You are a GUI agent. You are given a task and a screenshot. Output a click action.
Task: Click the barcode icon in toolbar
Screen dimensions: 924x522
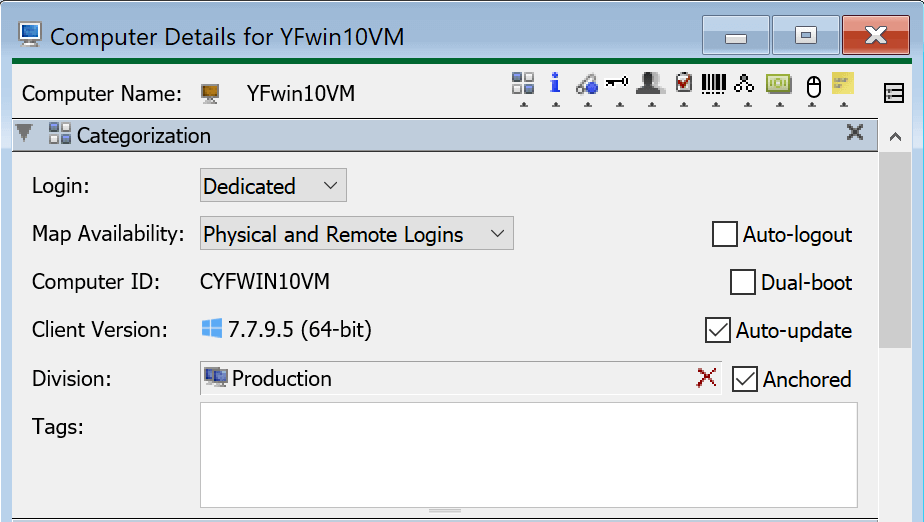point(714,83)
